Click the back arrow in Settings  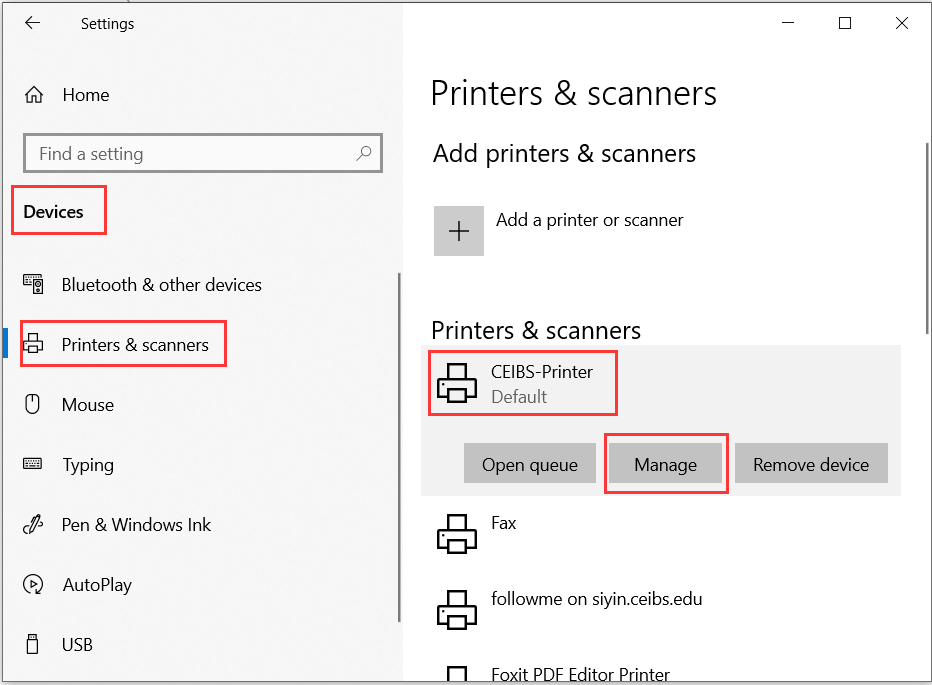32,22
